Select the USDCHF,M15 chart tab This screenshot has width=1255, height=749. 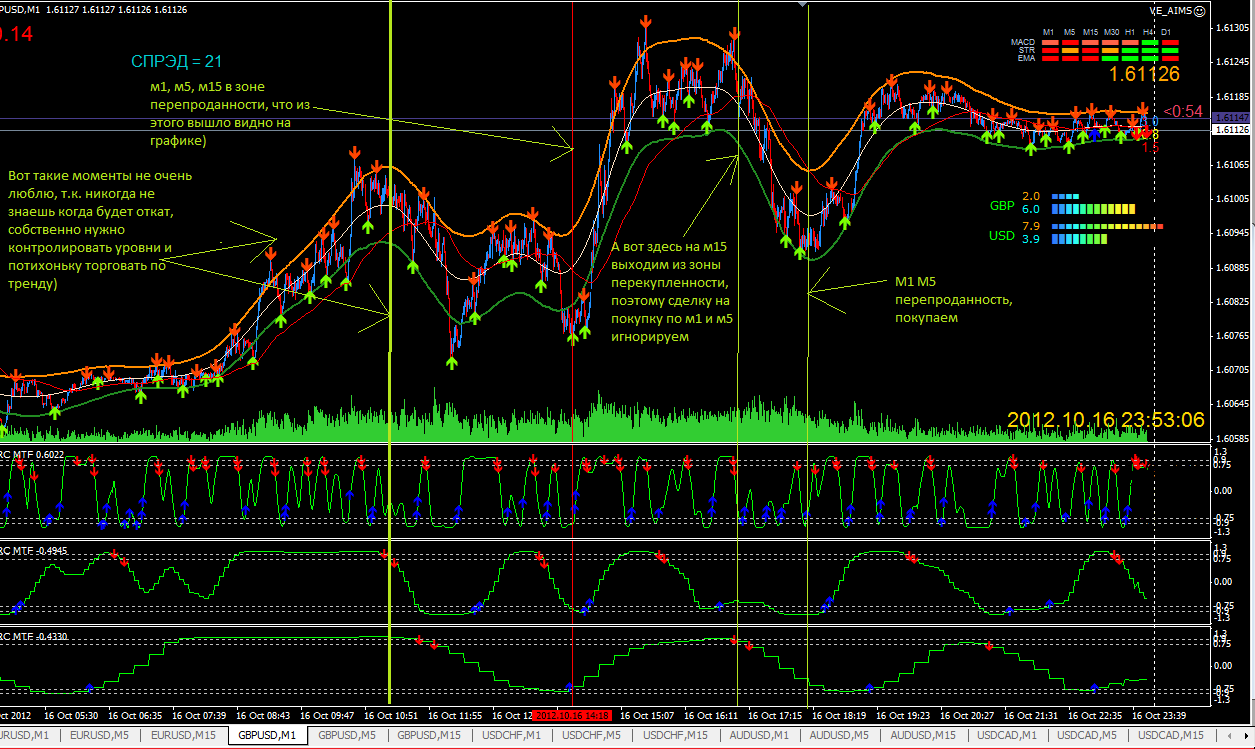pyautogui.click(x=677, y=736)
